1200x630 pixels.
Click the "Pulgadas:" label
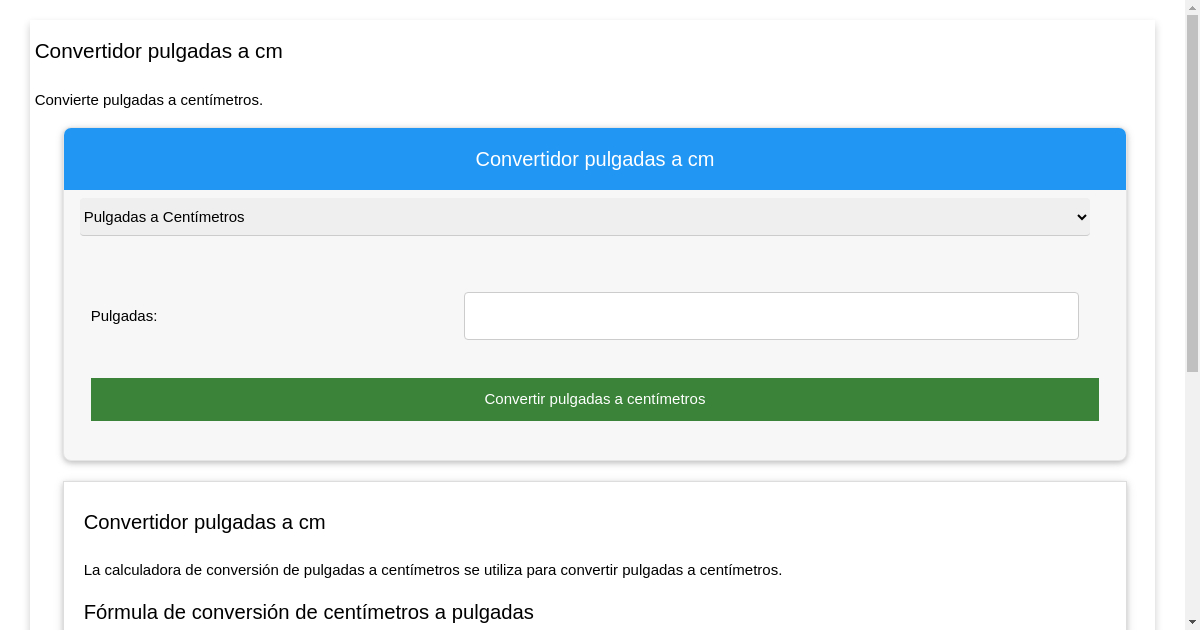point(123,316)
